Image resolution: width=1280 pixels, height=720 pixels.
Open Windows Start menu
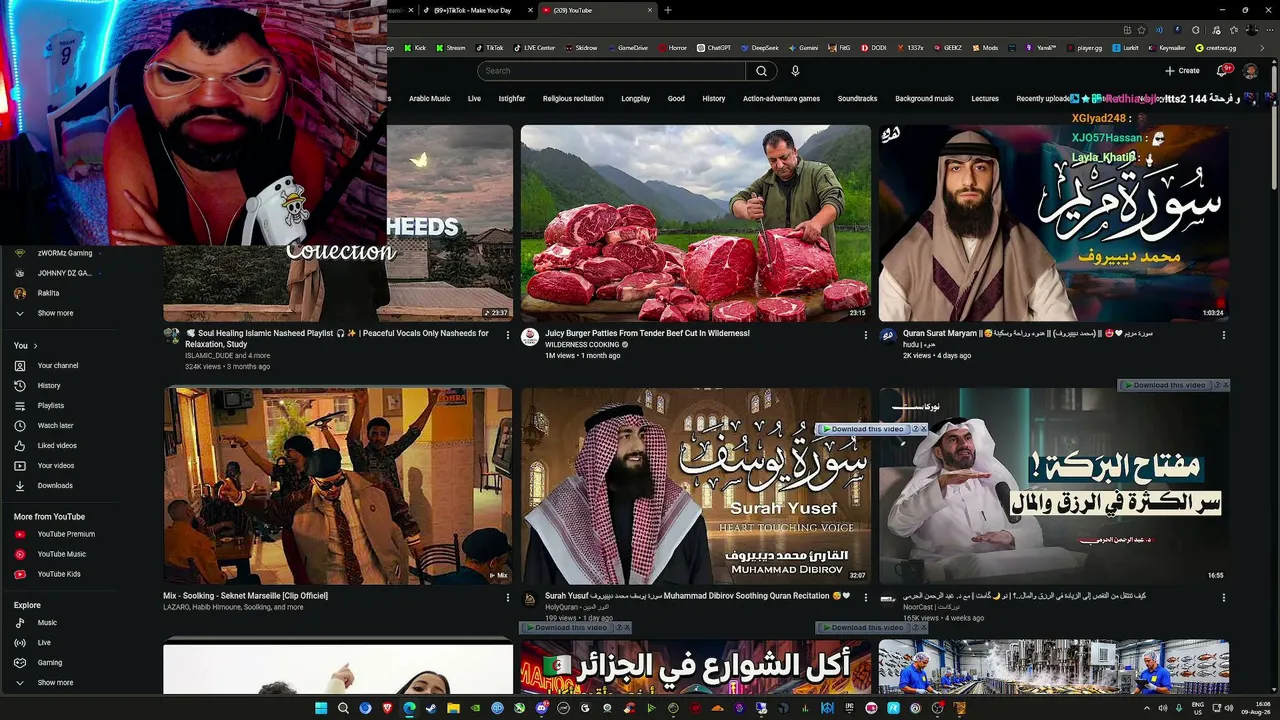[321, 708]
